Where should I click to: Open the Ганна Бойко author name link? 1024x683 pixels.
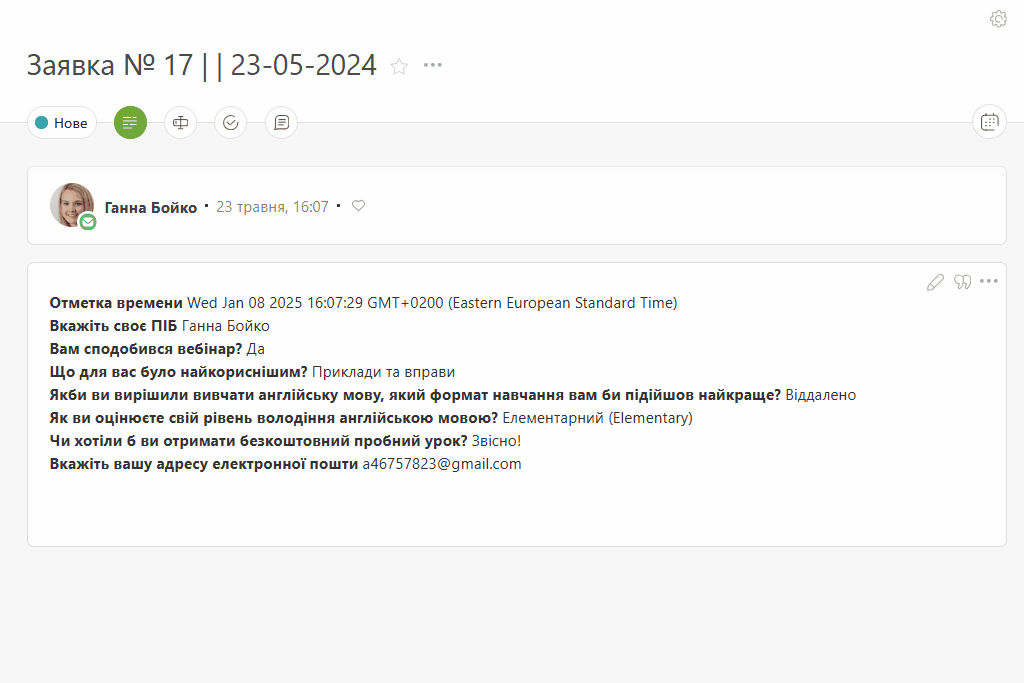[x=151, y=208]
